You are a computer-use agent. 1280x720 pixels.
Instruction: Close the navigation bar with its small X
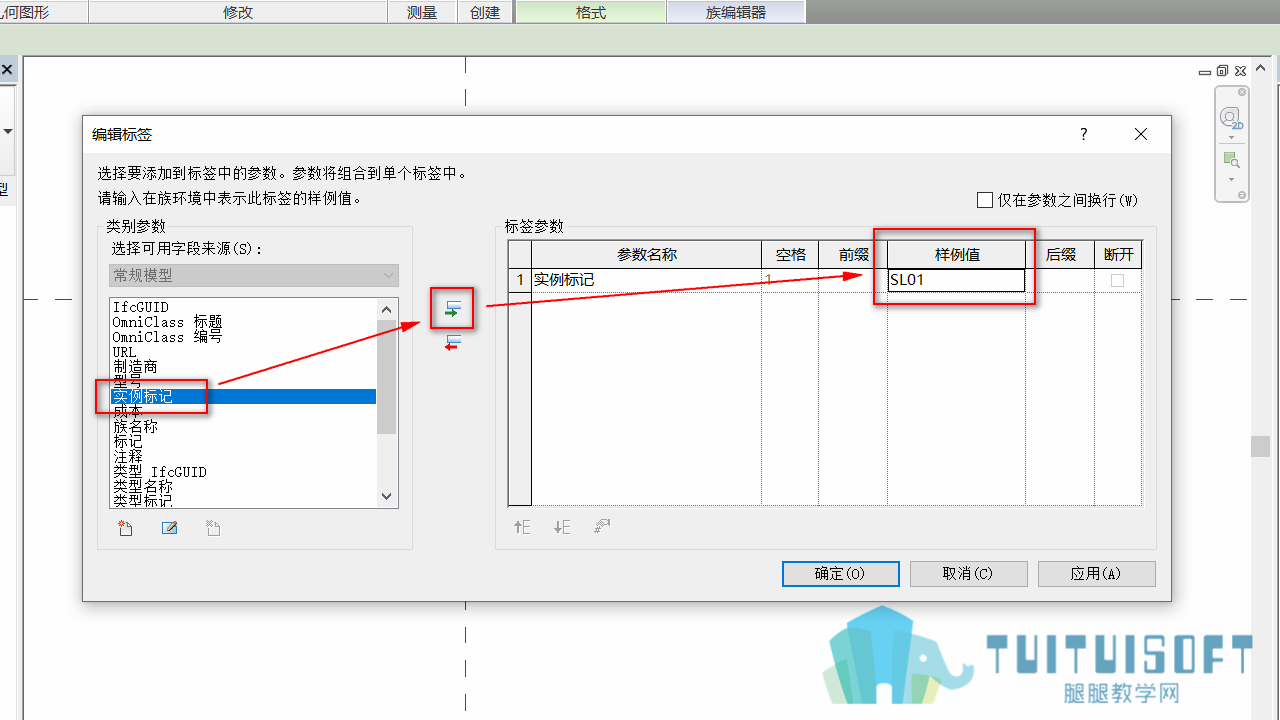click(1242, 92)
